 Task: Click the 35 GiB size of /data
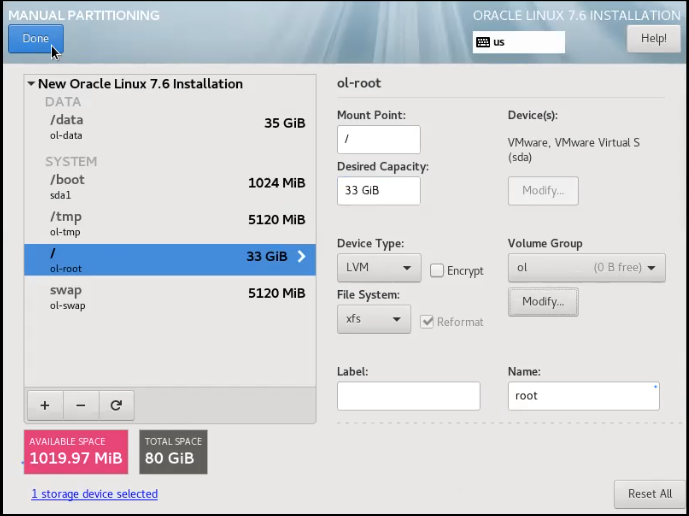(x=285, y=123)
